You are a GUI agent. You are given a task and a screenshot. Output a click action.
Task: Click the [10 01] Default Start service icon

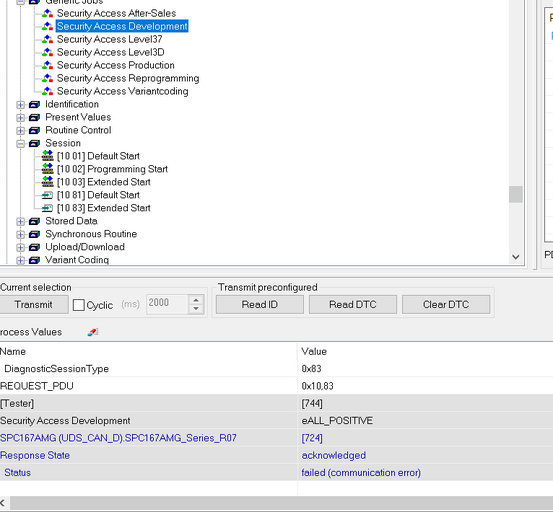pyautogui.click(x=47, y=156)
